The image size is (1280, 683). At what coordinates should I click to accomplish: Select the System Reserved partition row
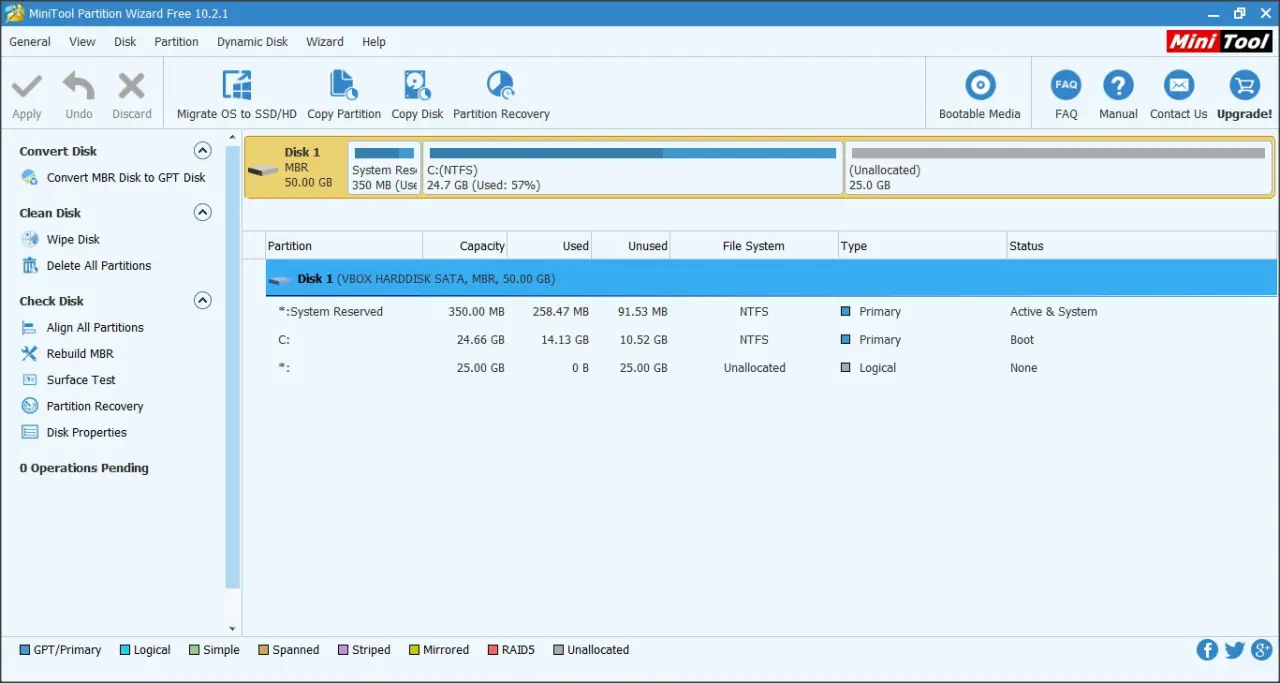pos(771,312)
